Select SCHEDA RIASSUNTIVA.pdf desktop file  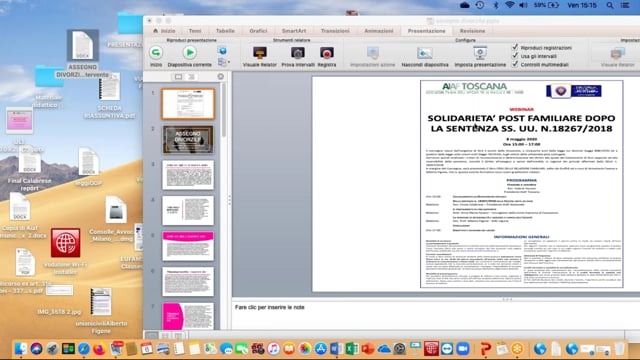[109, 87]
